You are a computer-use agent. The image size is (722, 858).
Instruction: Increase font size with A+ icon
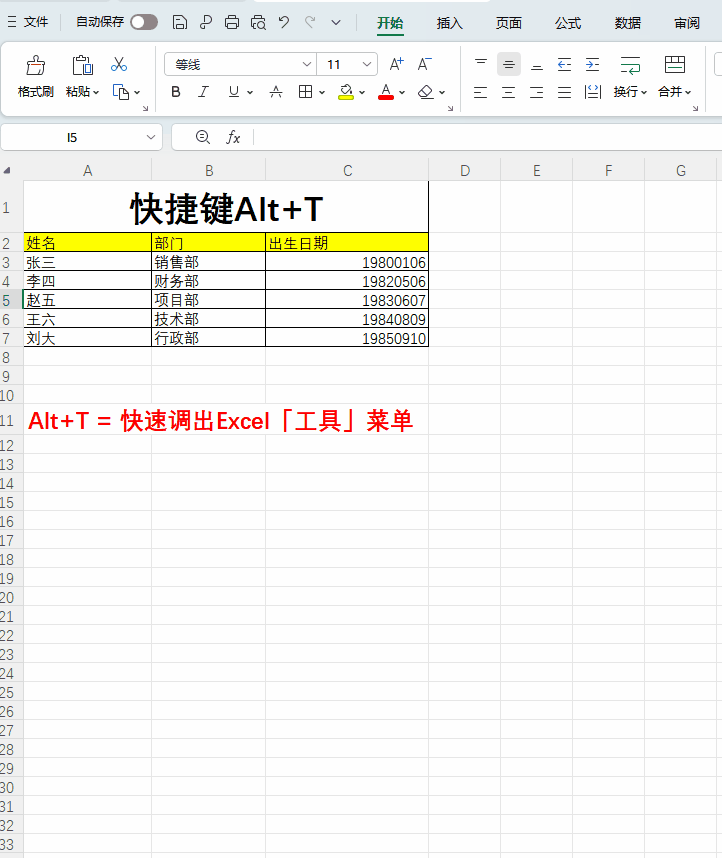point(396,65)
